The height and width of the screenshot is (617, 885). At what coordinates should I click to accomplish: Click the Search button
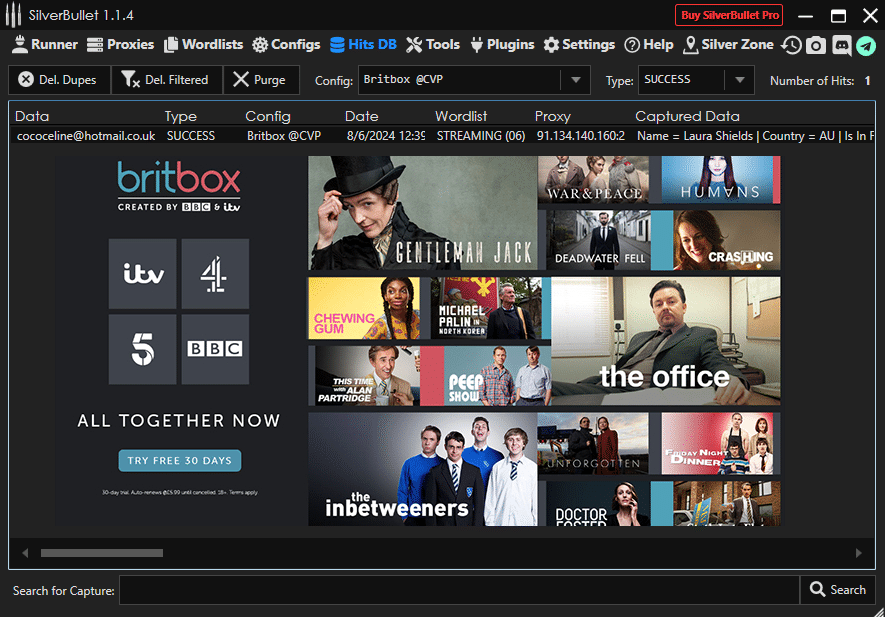(838, 590)
